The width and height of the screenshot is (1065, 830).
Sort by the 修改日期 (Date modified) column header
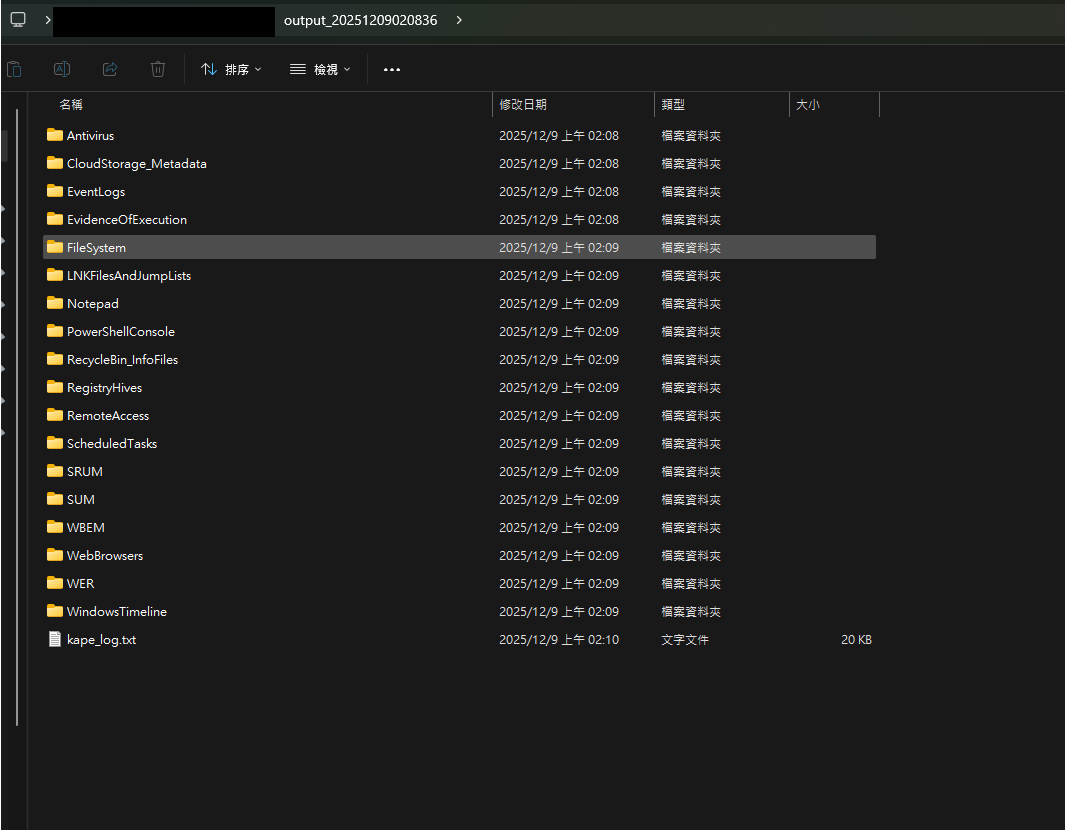click(x=523, y=104)
